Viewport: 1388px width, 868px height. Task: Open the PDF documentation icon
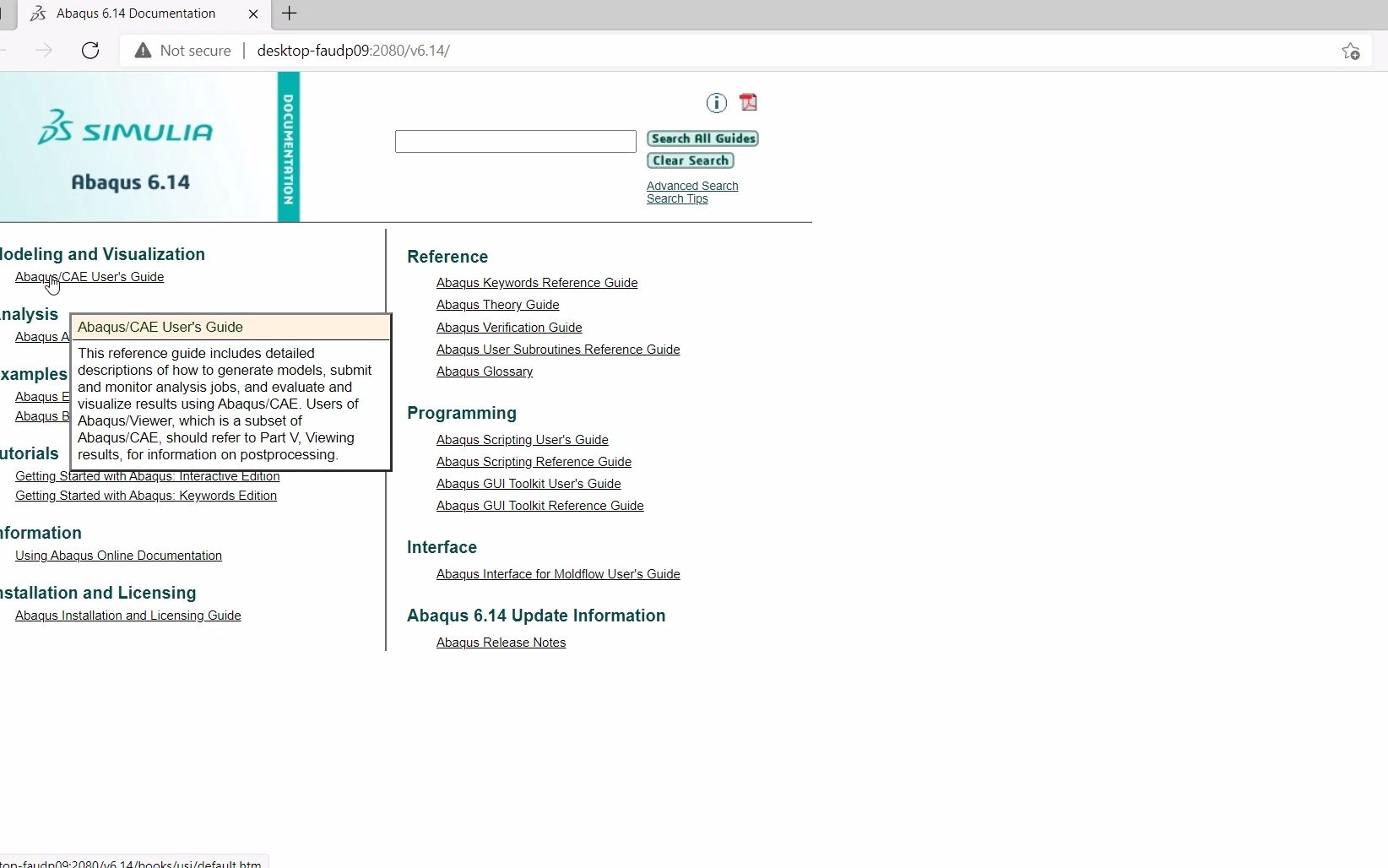click(x=748, y=103)
